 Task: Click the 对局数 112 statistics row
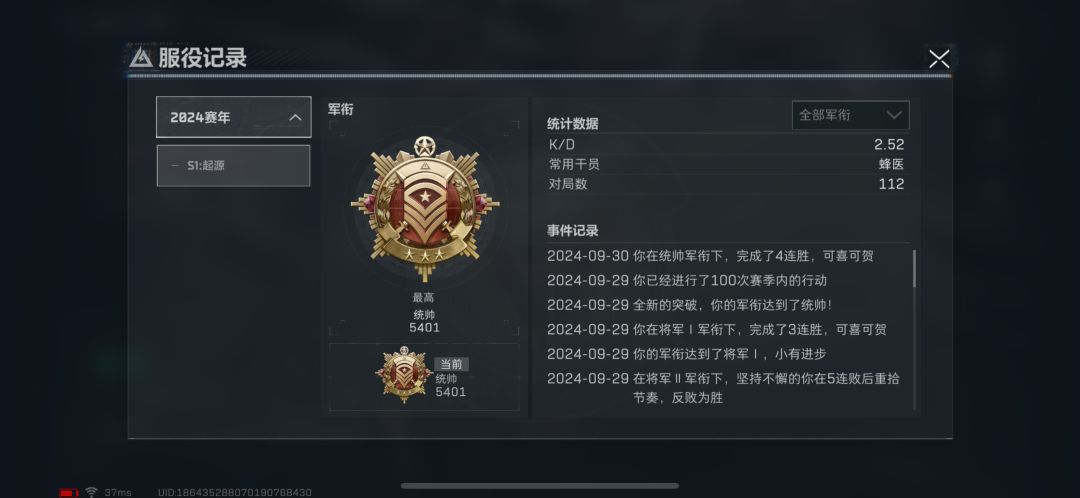[727, 184]
